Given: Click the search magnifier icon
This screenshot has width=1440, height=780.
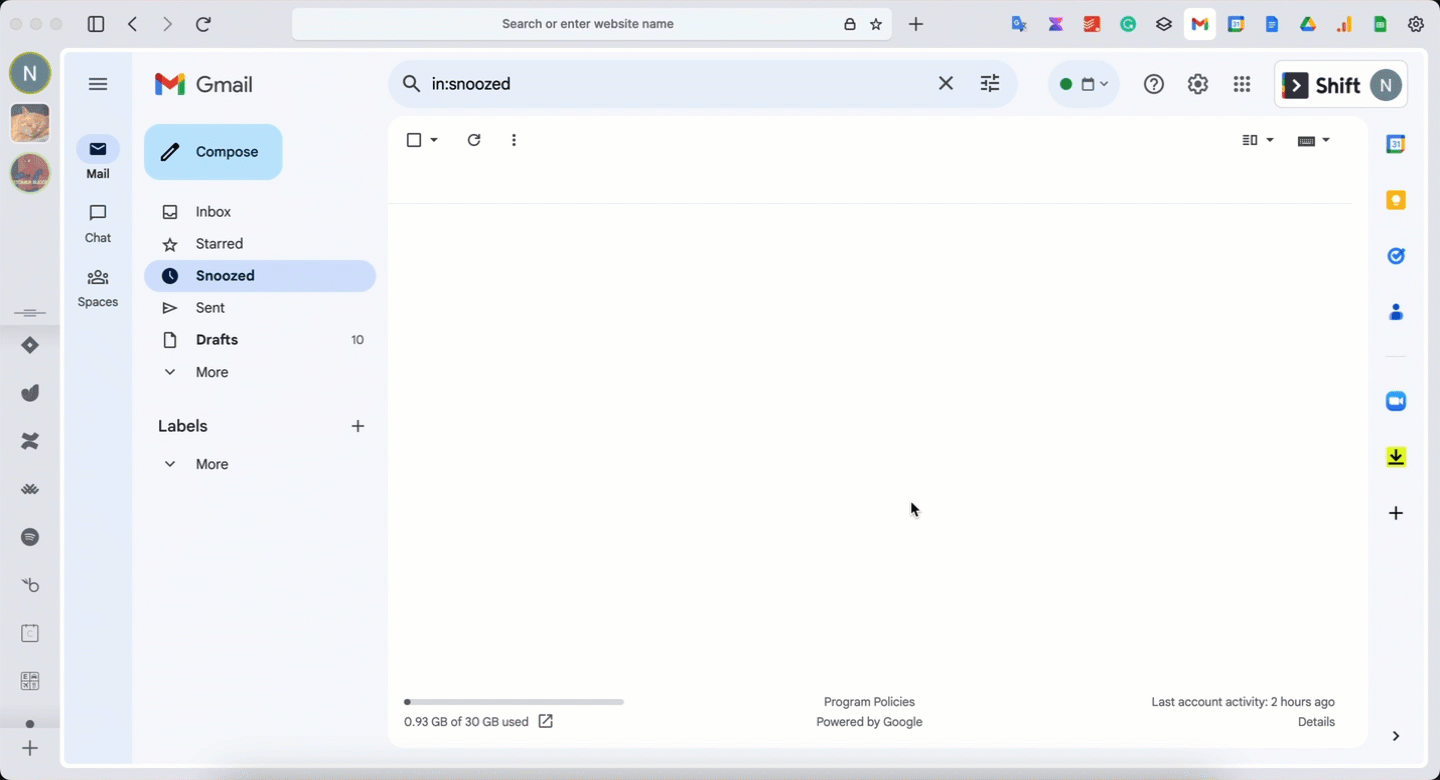Looking at the screenshot, I should 411,84.
